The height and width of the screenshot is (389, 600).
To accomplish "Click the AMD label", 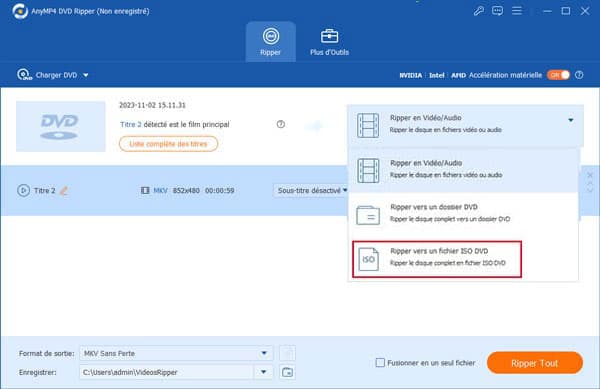I will tap(458, 75).
